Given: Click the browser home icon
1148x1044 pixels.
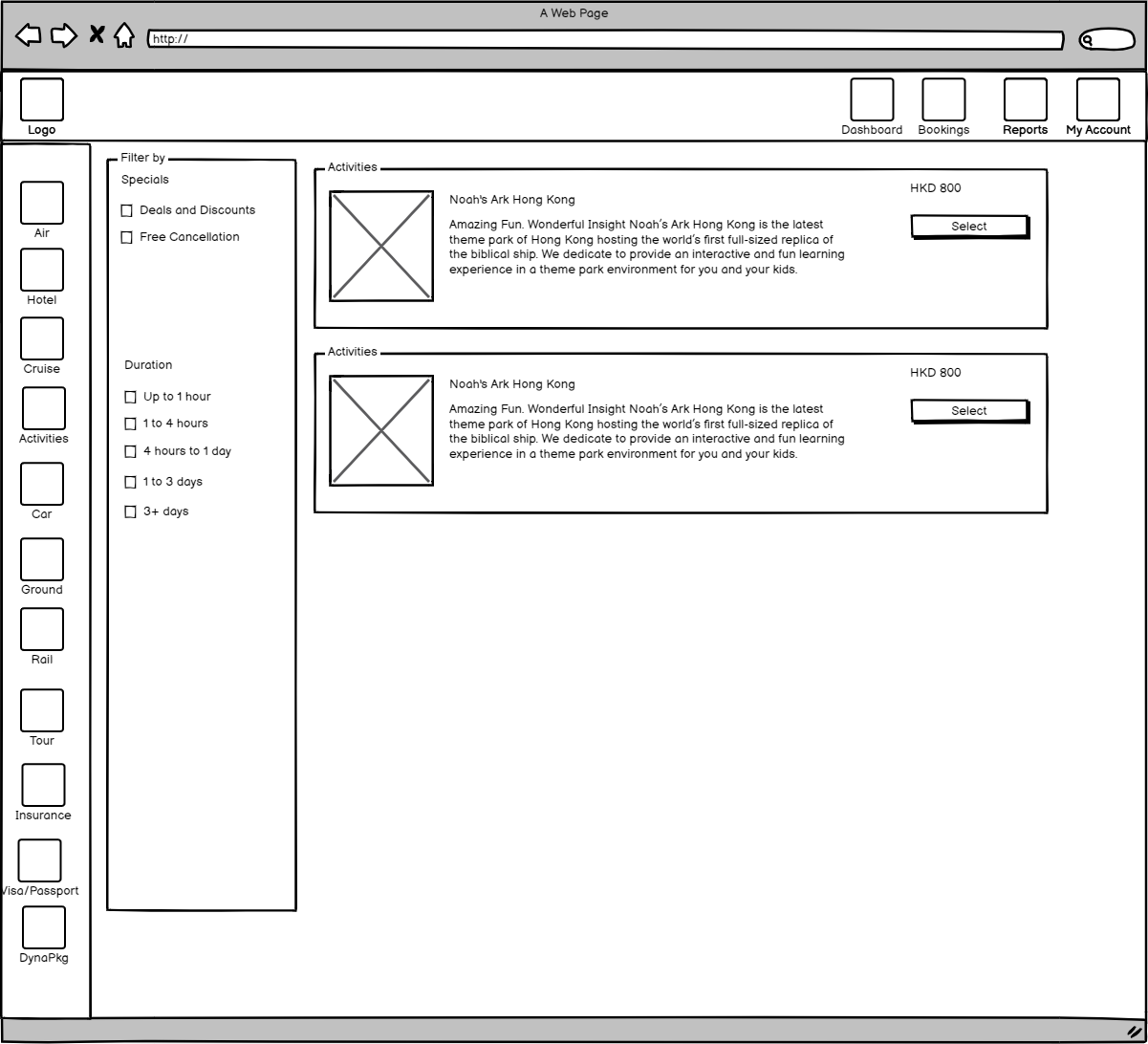Looking at the screenshot, I should pos(124,36).
